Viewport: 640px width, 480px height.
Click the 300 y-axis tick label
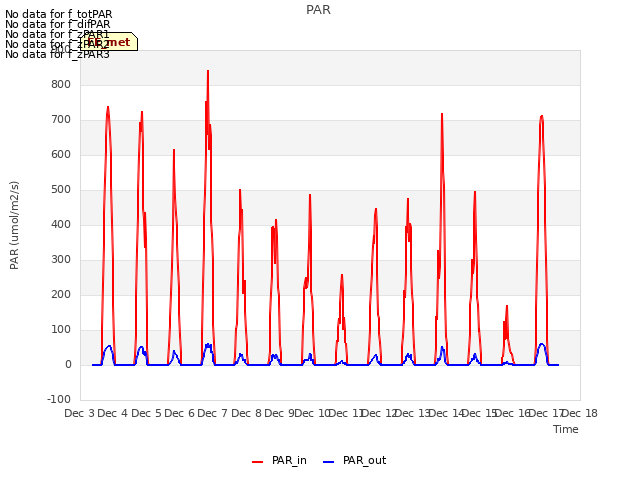61,260
